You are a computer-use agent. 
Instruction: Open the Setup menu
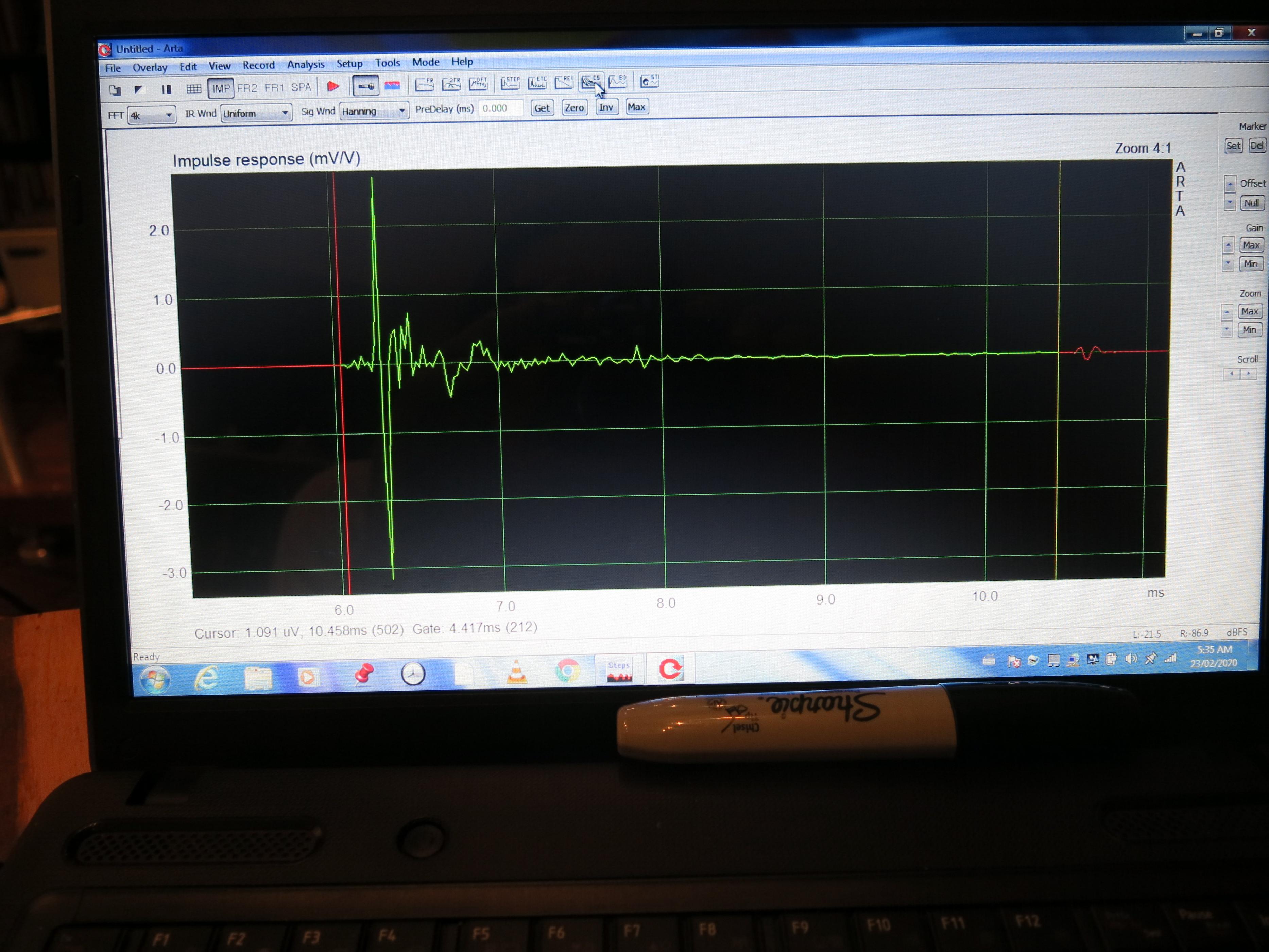pyautogui.click(x=349, y=63)
